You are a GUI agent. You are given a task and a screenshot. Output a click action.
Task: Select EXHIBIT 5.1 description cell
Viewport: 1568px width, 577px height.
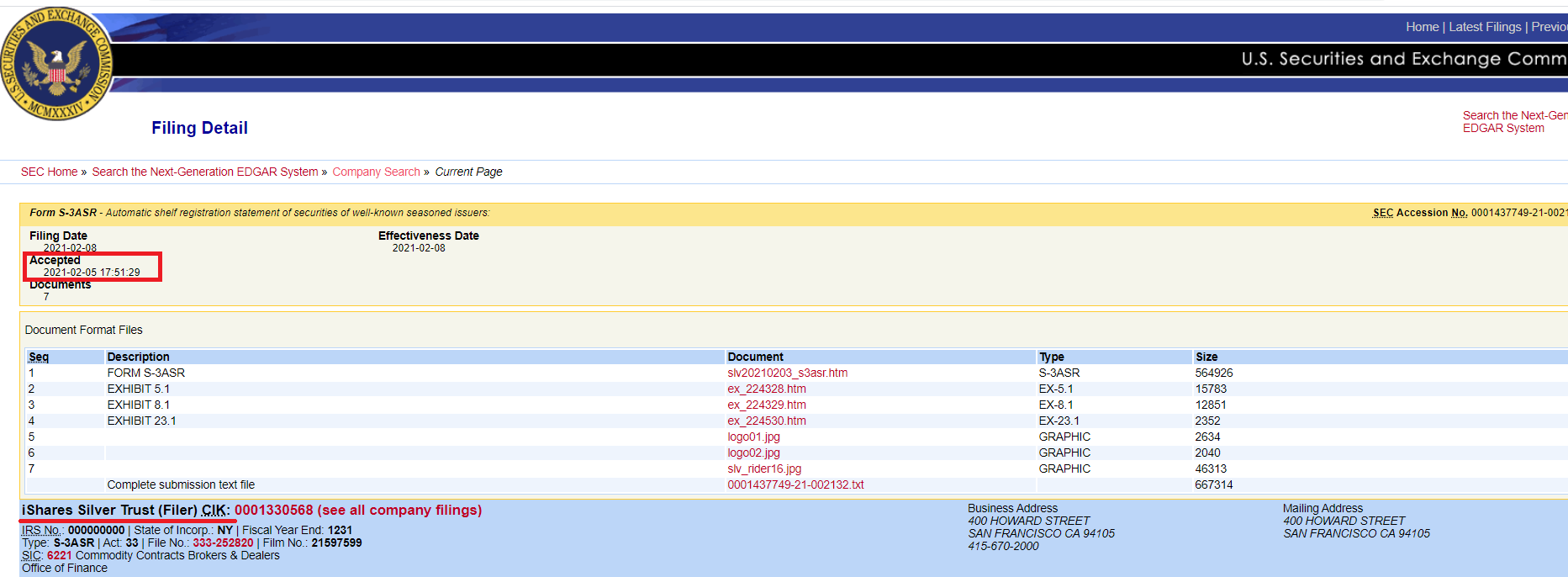138,389
